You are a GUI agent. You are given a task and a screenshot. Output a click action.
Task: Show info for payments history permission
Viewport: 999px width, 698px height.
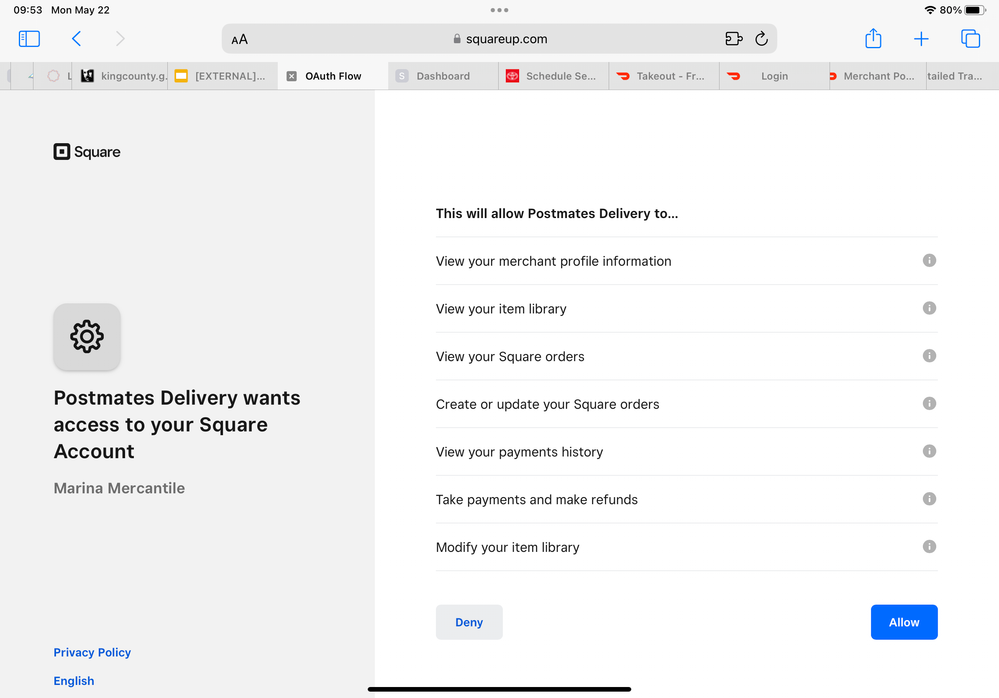click(x=929, y=451)
